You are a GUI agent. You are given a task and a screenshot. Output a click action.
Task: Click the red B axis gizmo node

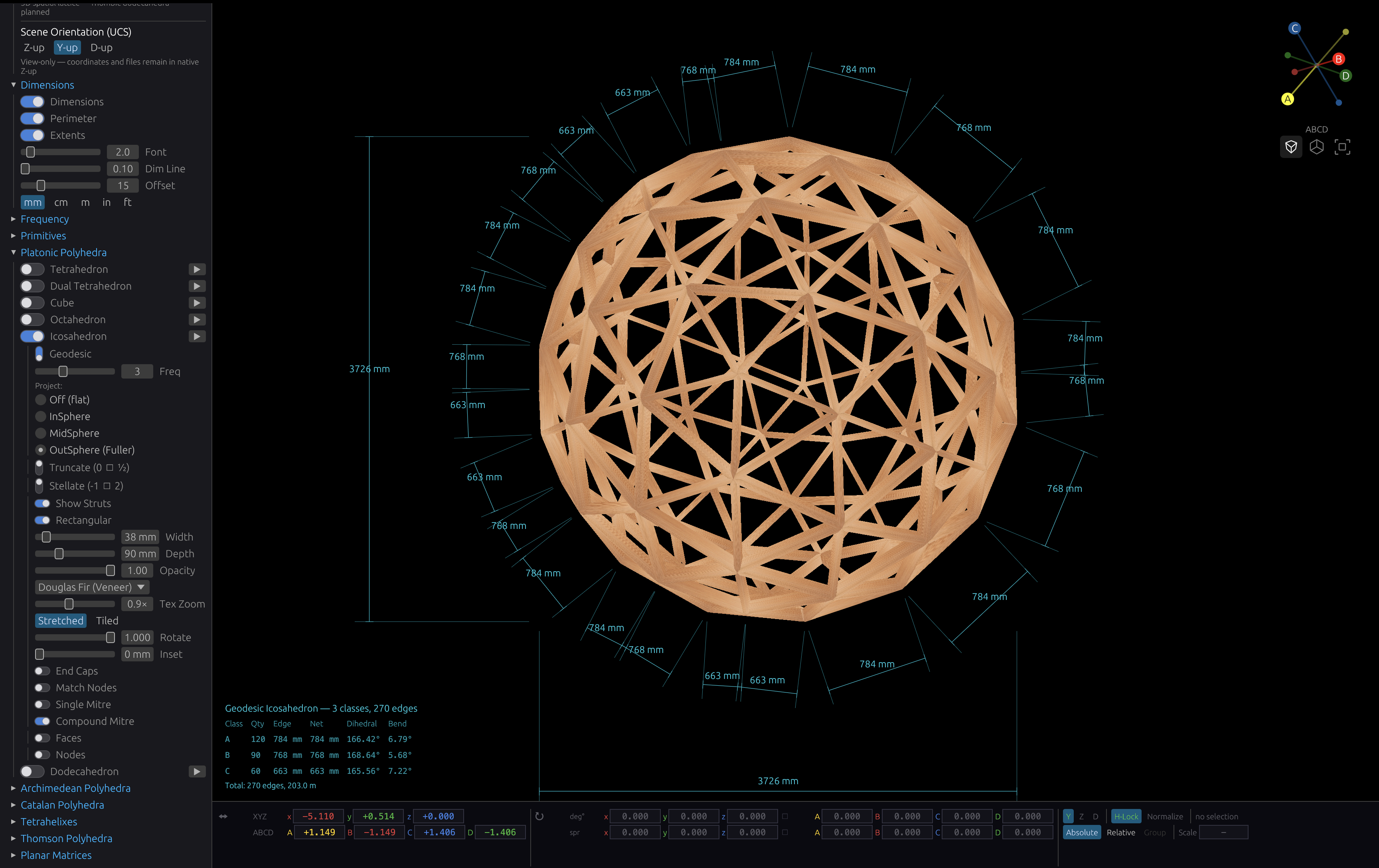pyautogui.click(x=1338, y=59)
